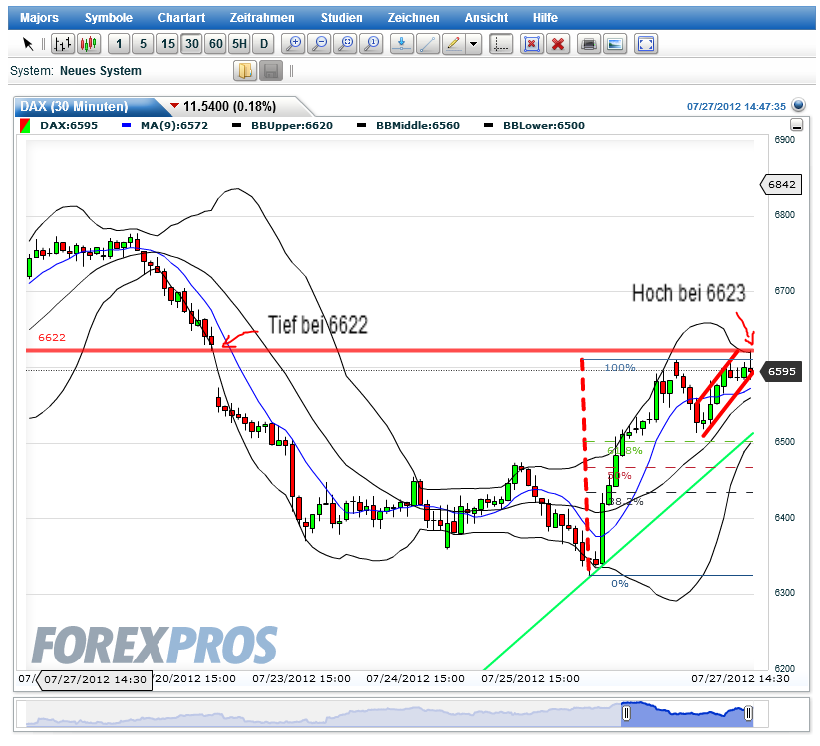Click the red X delete all icon
Image resolution: width=820 pixels, height=746 pixels.
pyautogui.click(x=557, y=44)
